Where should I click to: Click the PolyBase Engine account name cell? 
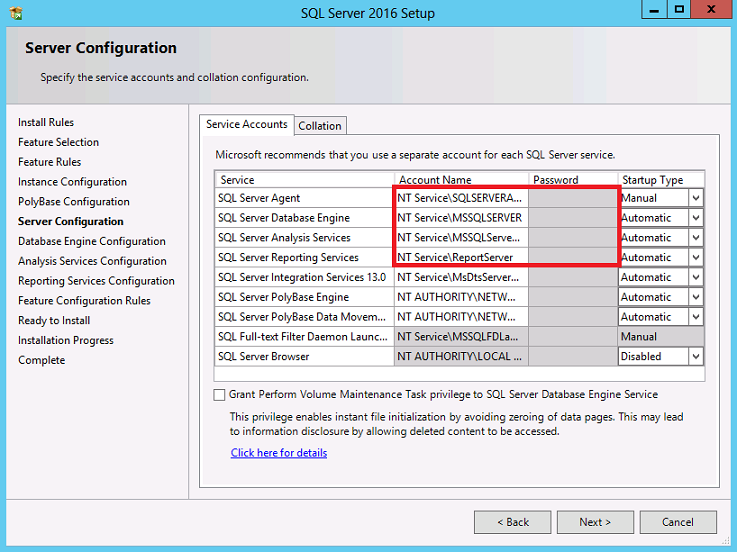(x=461, y=297)
